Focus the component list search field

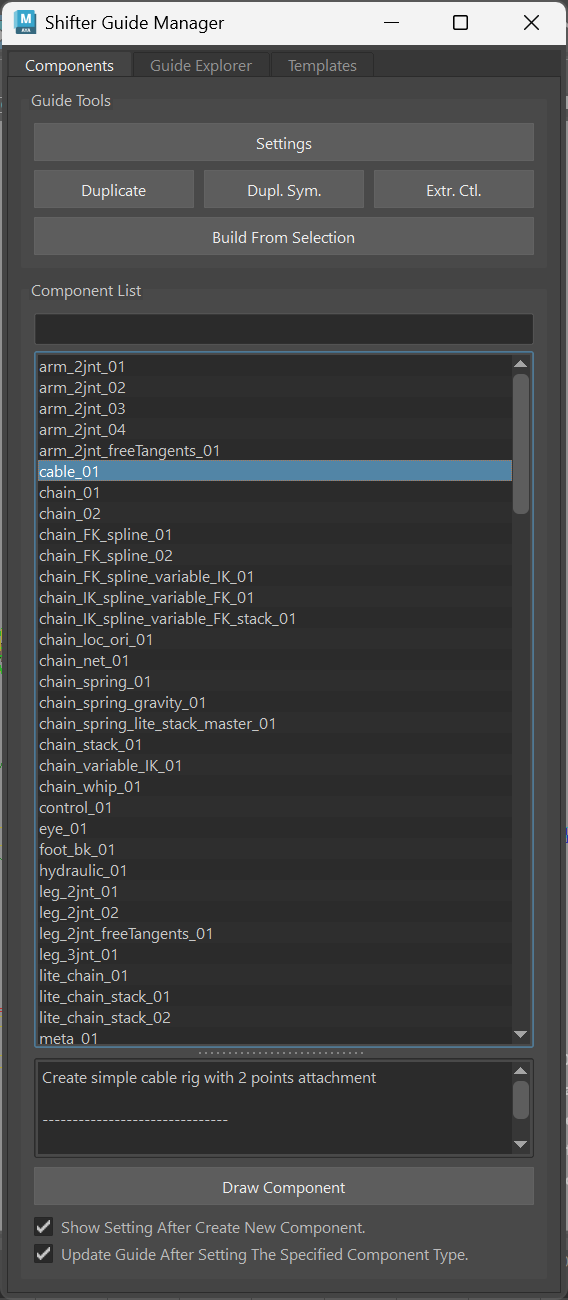point(284,329)
